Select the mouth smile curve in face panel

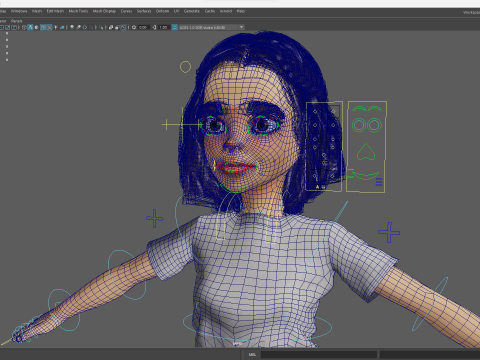tap(366, 175)
